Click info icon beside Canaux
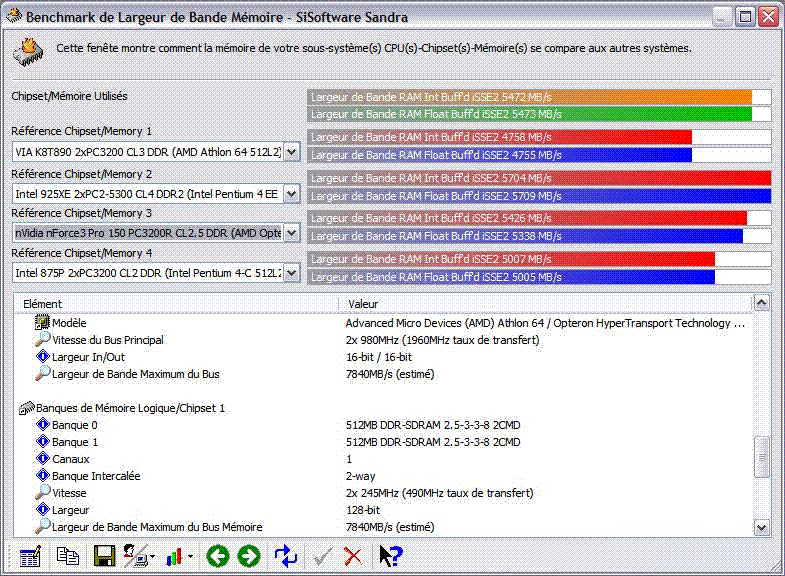Screen dimensions: 785x576 43,458
